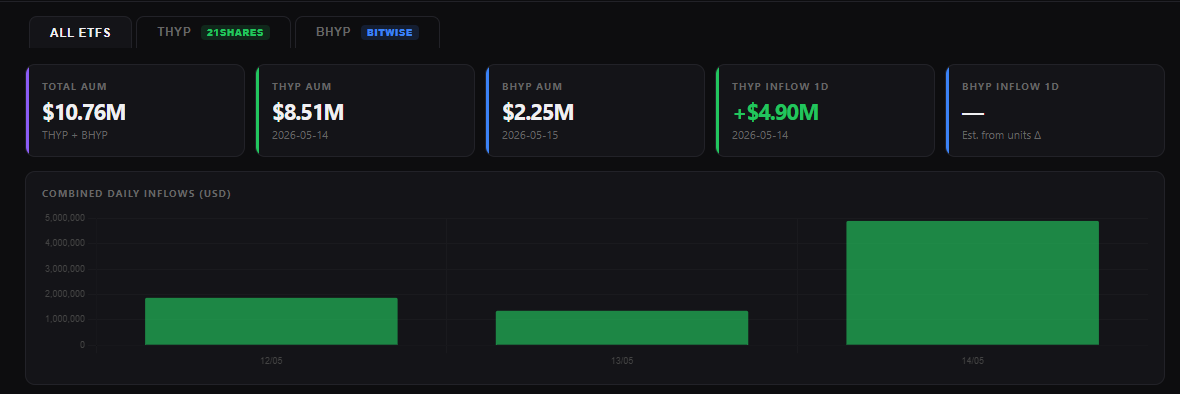
Task: Click the 3,000,000 axis label
Action: click(65, 268)
